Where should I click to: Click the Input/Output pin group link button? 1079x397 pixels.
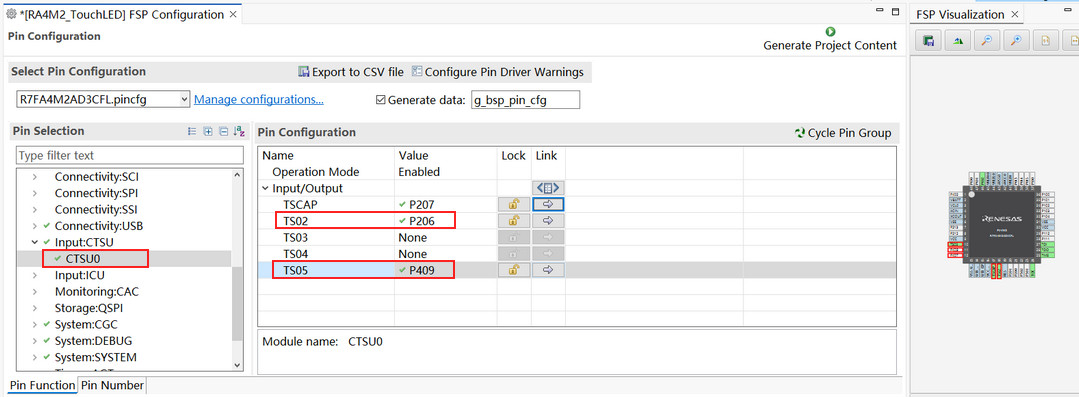point(548,188)
